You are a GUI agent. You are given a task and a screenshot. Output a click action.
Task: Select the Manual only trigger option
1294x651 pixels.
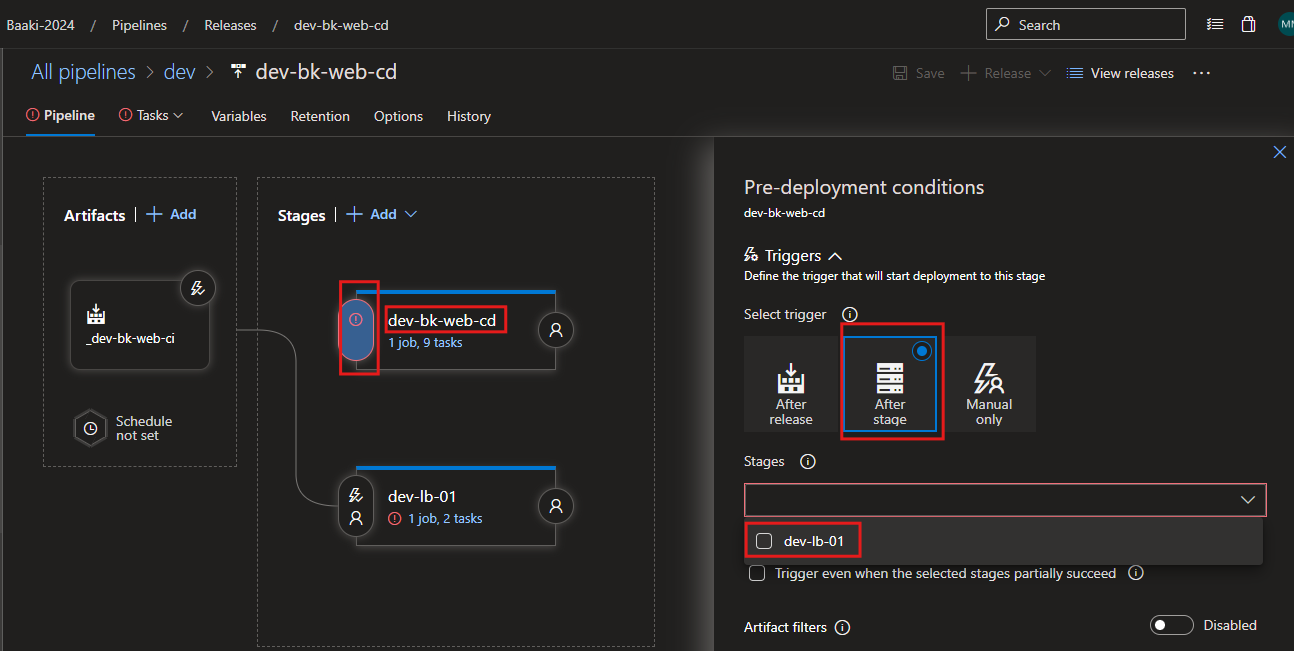pos(989,384)
